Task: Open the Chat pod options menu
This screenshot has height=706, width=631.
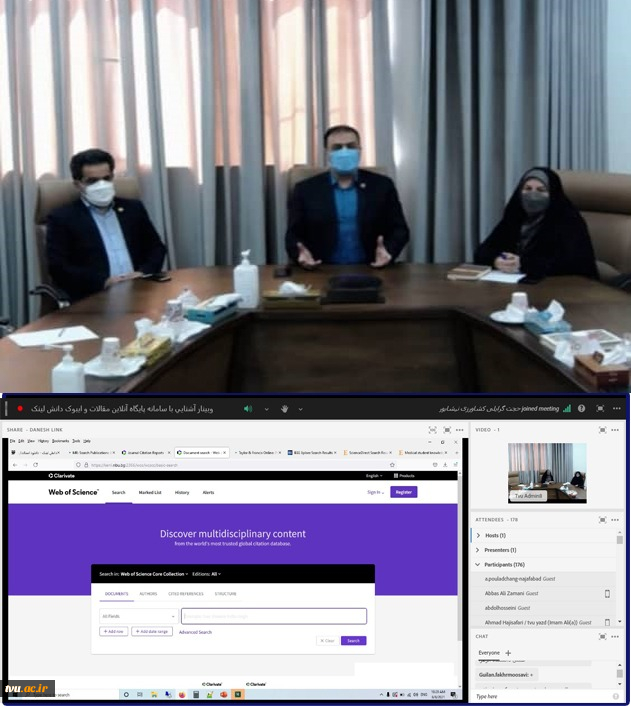Action: 615,636
